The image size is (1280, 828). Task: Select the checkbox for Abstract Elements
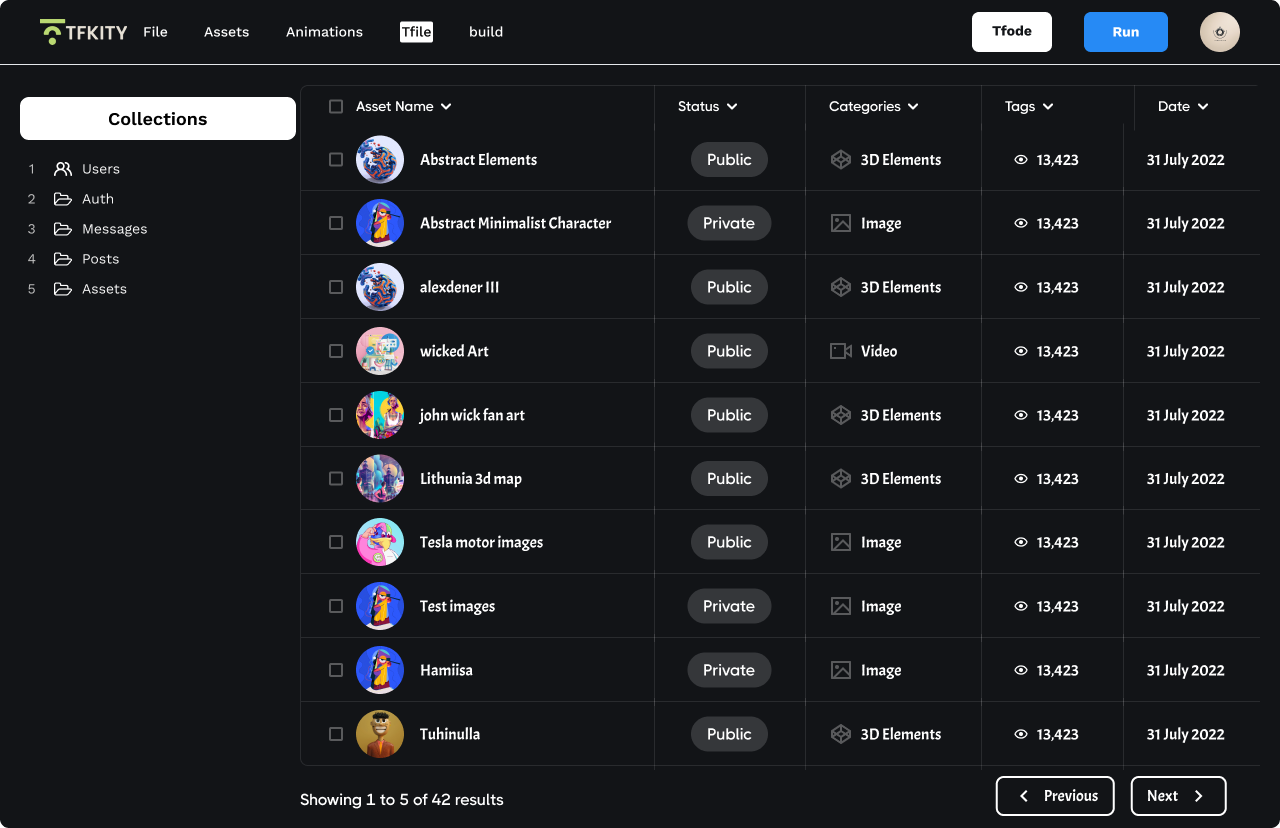pyautogui.click(x=335, y=159)
